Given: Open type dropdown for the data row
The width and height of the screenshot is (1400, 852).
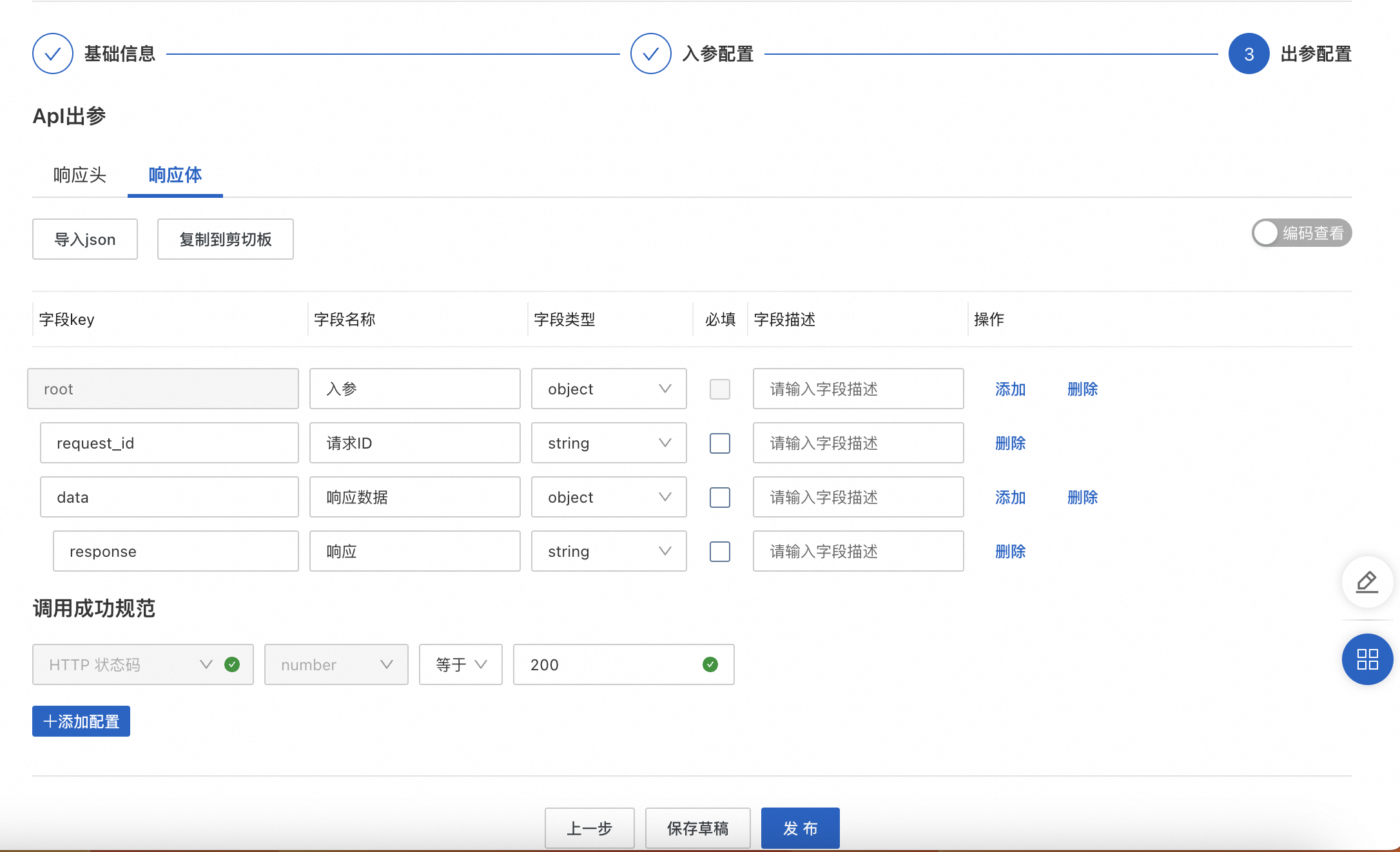Looking at the screenshot, I should tap(608, 498).
